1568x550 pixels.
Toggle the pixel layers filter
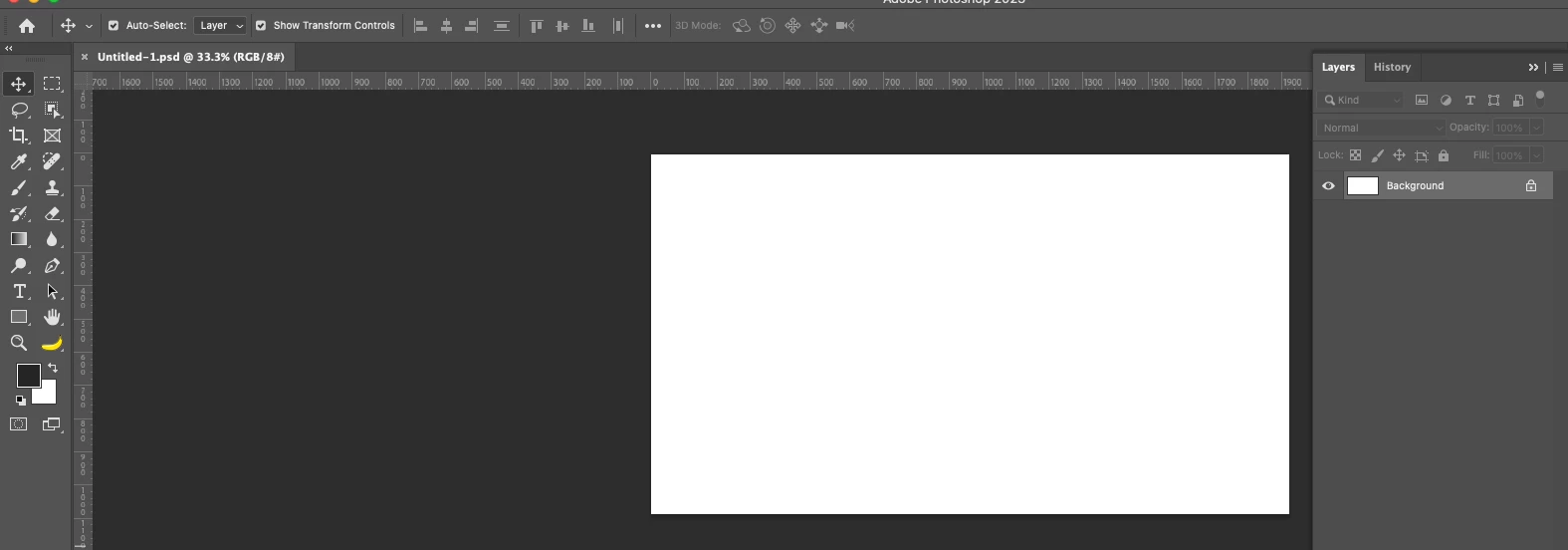1422,100
